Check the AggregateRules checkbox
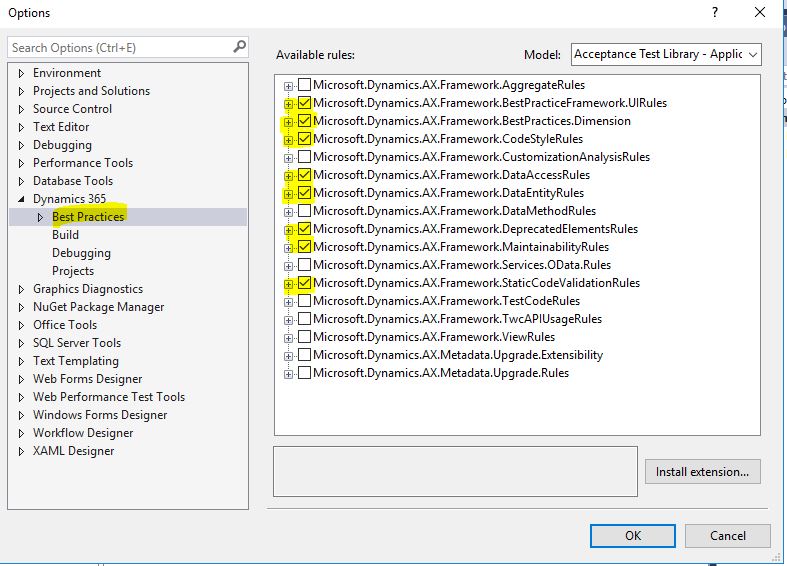 point(304,84)
